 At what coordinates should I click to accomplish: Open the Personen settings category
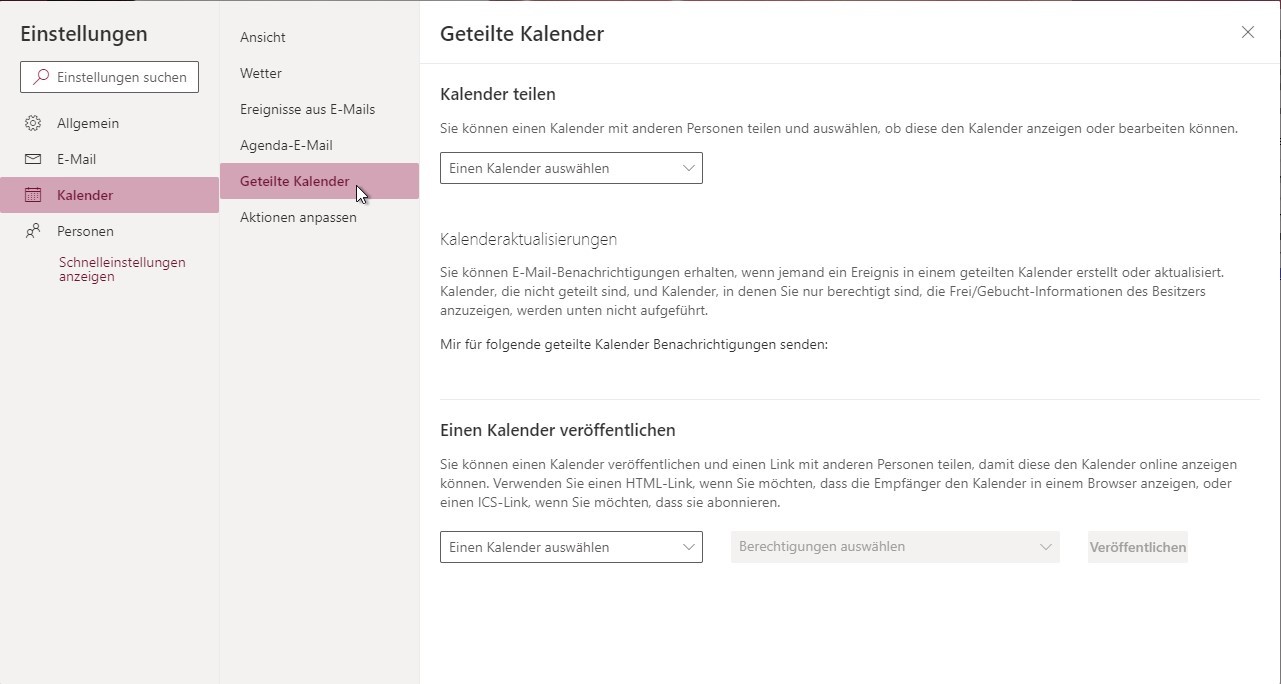(109, 231)
